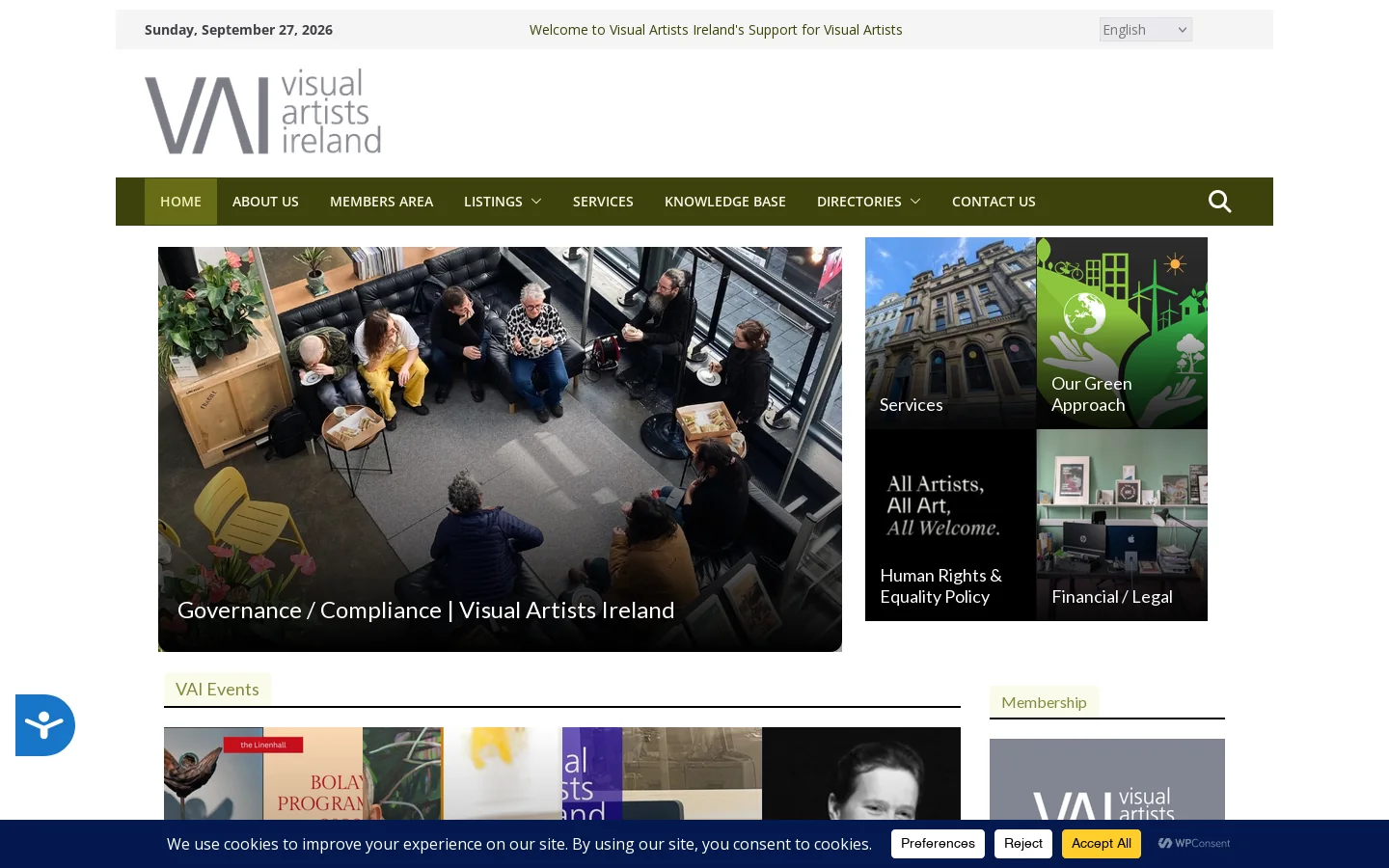Open Members Area in the navigation
The height and width of the screenshot is (868, 1389).
pyautogui.click(x=381, y=202)
